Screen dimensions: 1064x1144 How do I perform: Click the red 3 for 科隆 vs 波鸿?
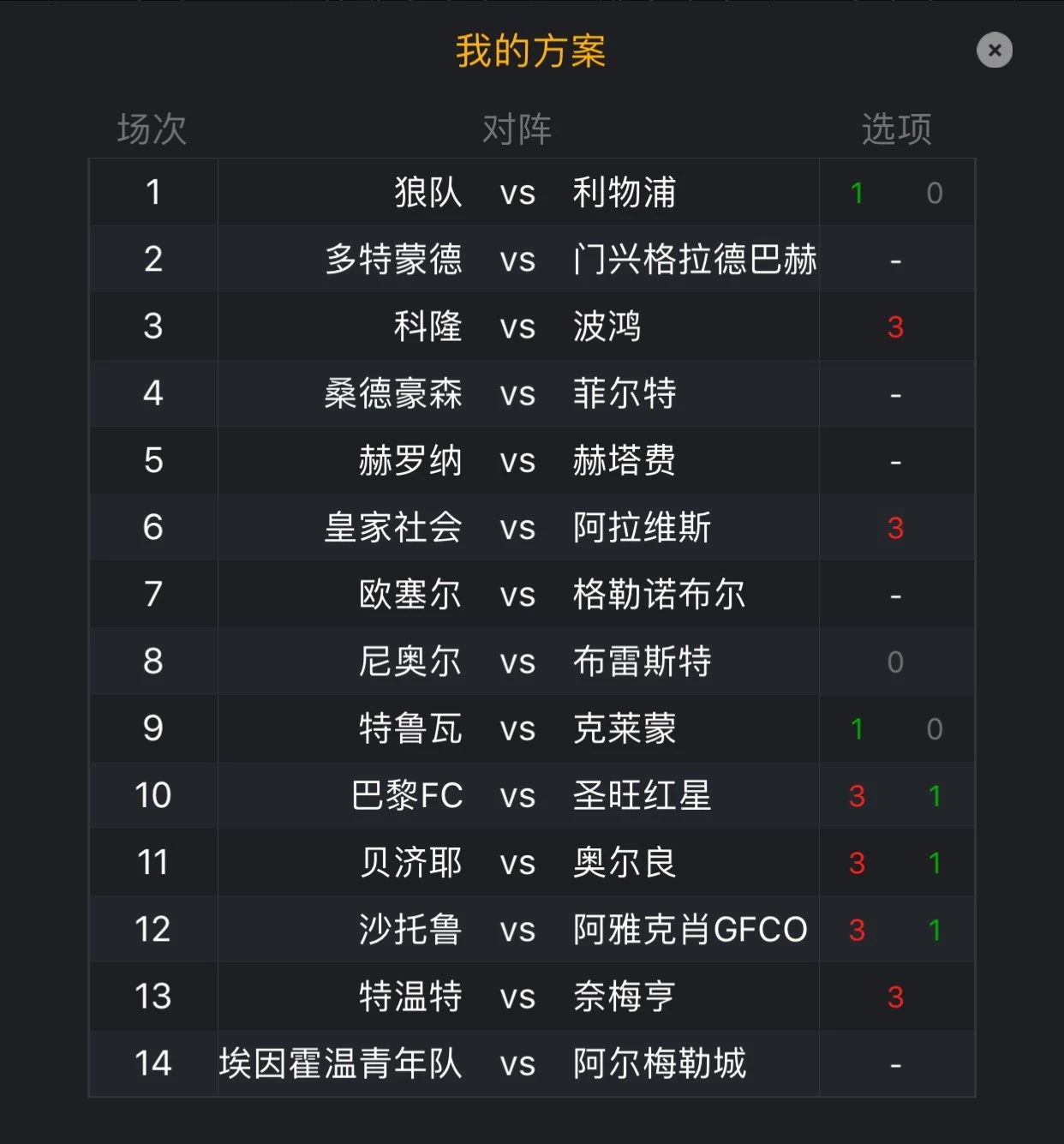click(895, 326)
